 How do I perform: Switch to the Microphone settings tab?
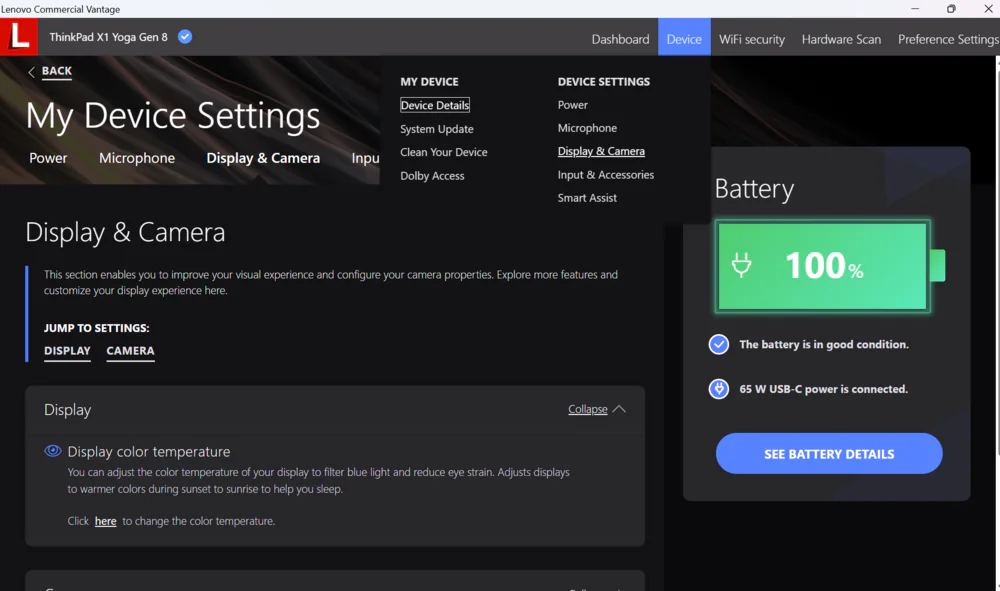[x=136, y=158]
